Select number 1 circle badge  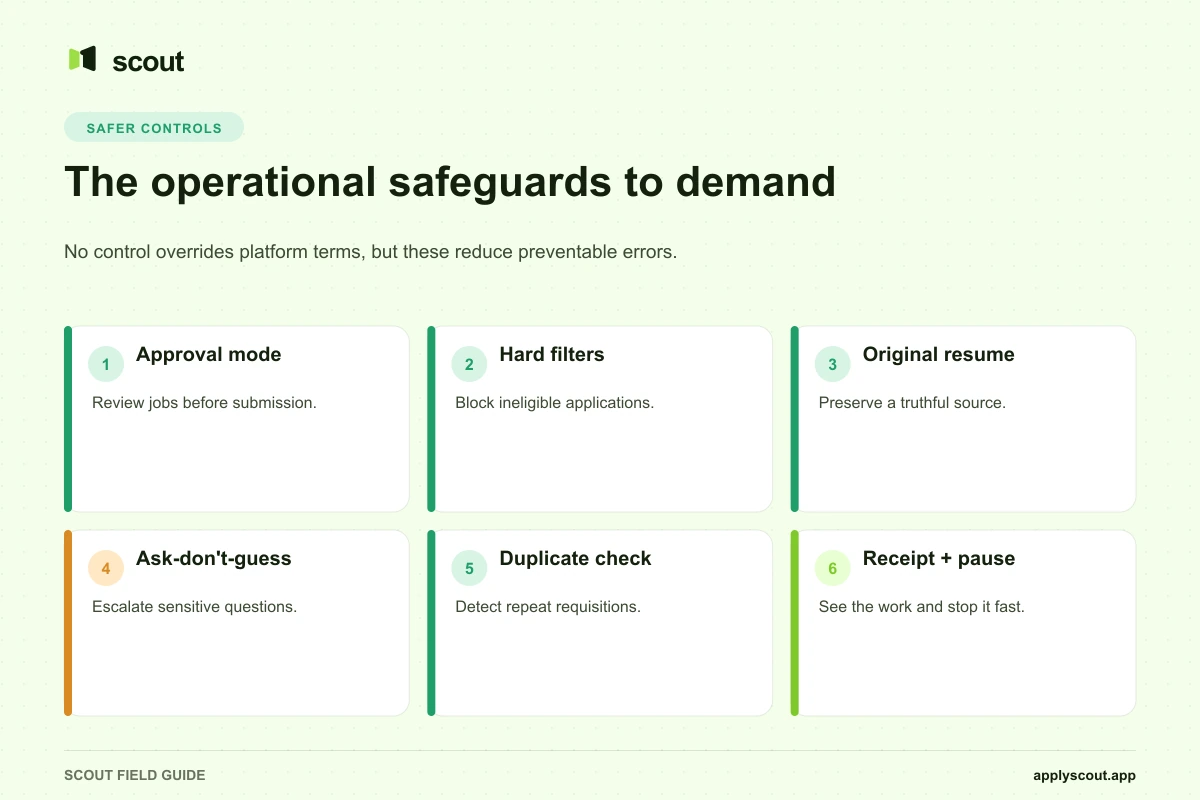pyautogui.click(x=106, y=365)
